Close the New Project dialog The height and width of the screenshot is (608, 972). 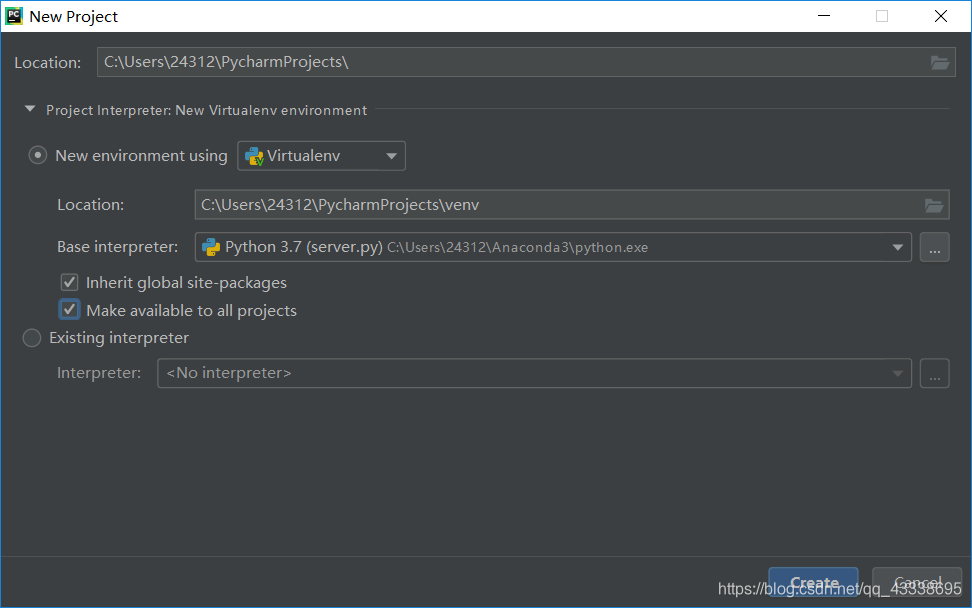(940, 16)
